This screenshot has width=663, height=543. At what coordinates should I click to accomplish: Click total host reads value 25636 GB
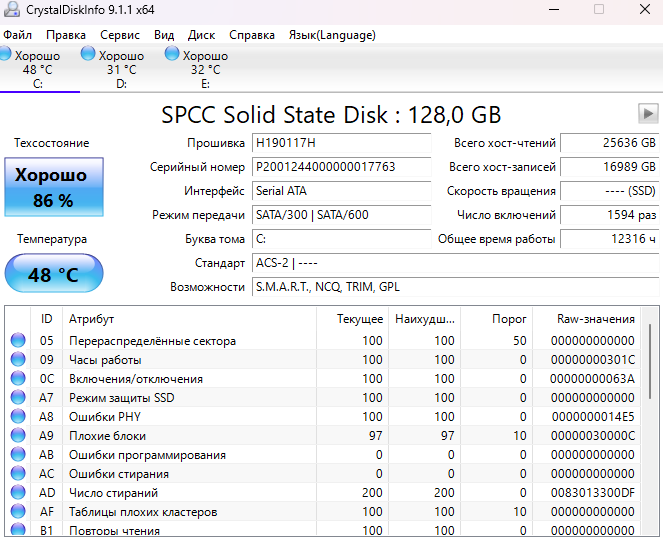(x=609, y=143)
